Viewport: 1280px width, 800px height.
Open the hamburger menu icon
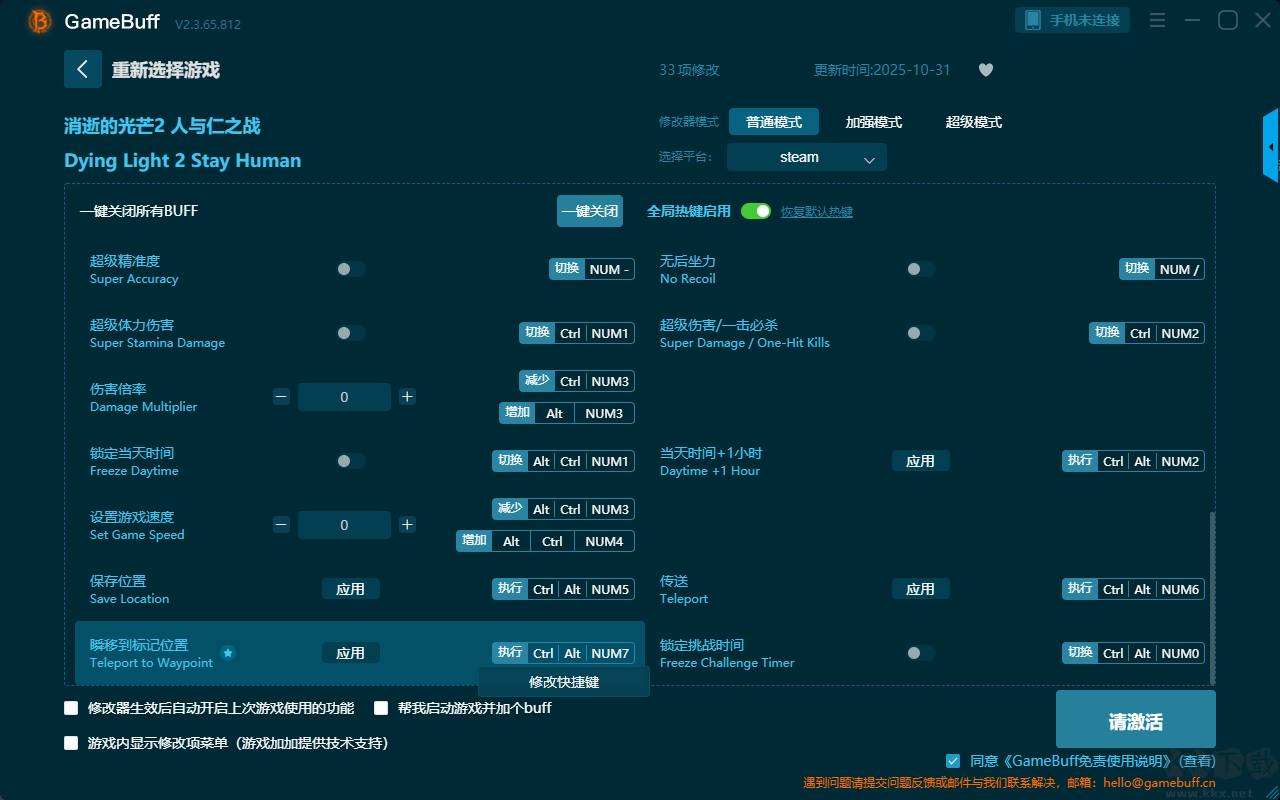tap(1157, 20)
